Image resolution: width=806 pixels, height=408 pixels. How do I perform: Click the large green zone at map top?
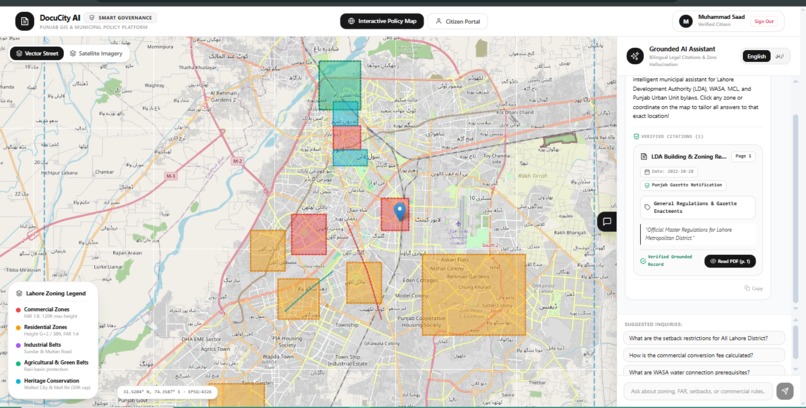coord(339,85)
